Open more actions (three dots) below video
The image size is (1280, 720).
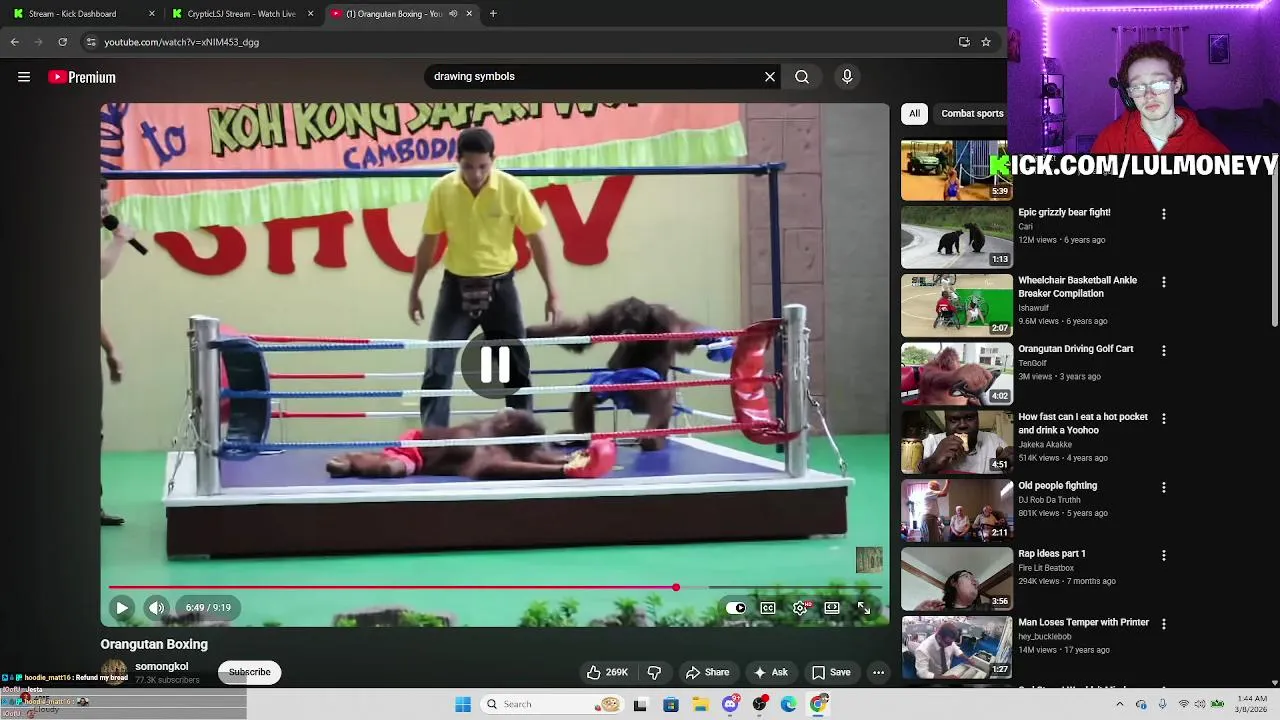[x=878, y=672]
